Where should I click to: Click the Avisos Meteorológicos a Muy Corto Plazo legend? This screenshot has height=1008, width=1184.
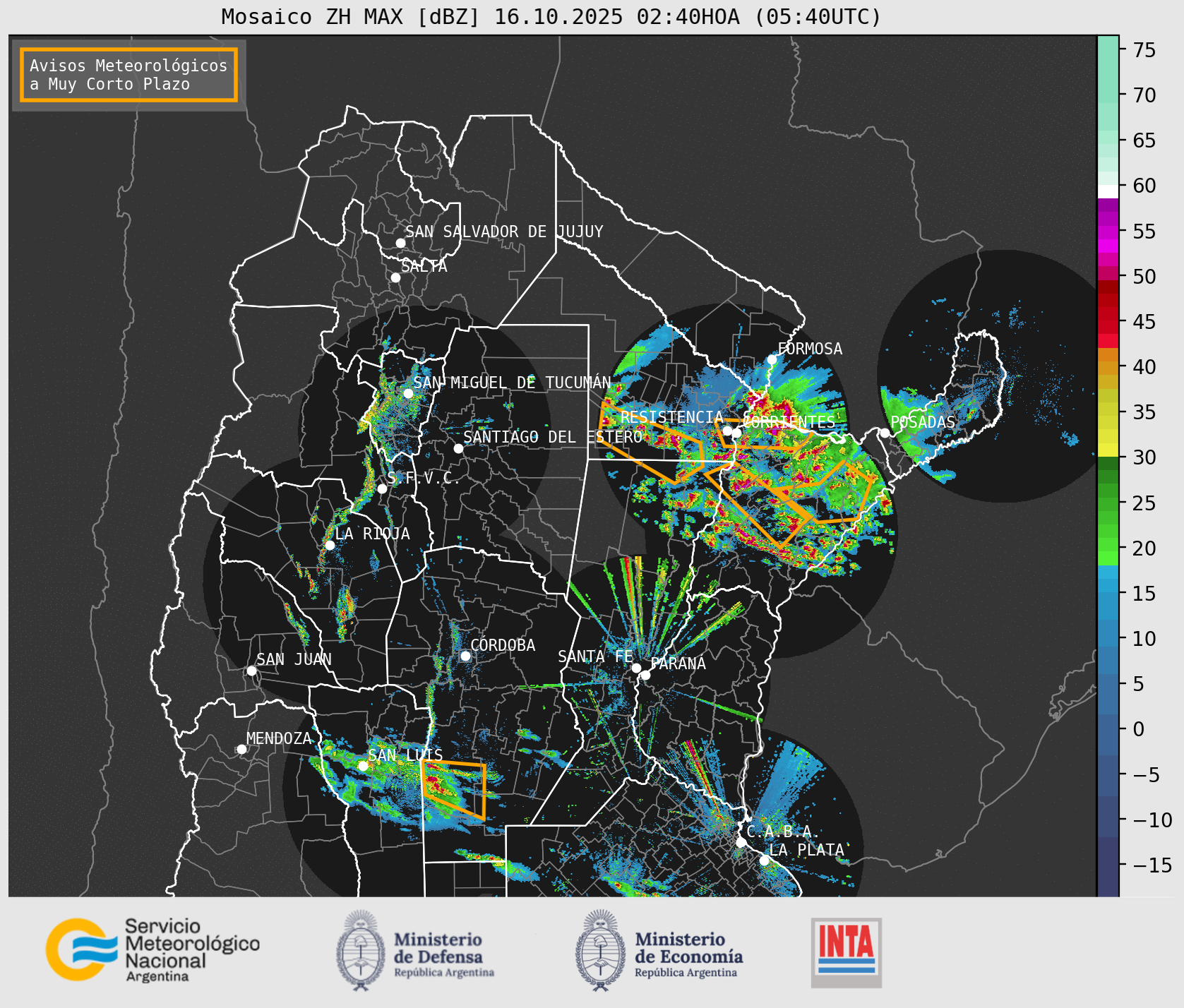pos(128,75)
